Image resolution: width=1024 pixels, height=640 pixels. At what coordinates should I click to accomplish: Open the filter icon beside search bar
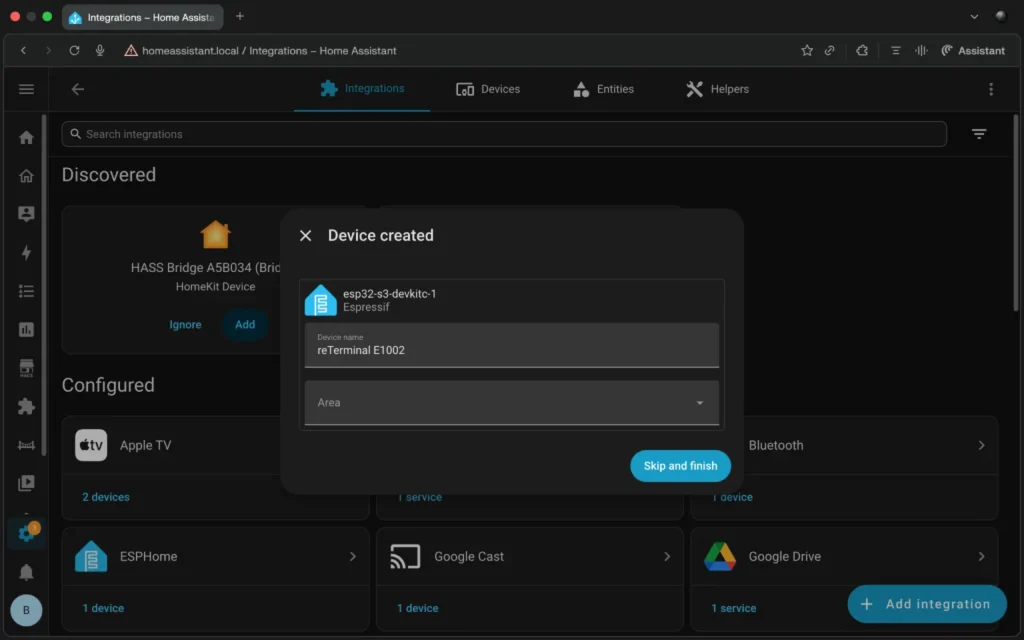click(x=978, y=134)
